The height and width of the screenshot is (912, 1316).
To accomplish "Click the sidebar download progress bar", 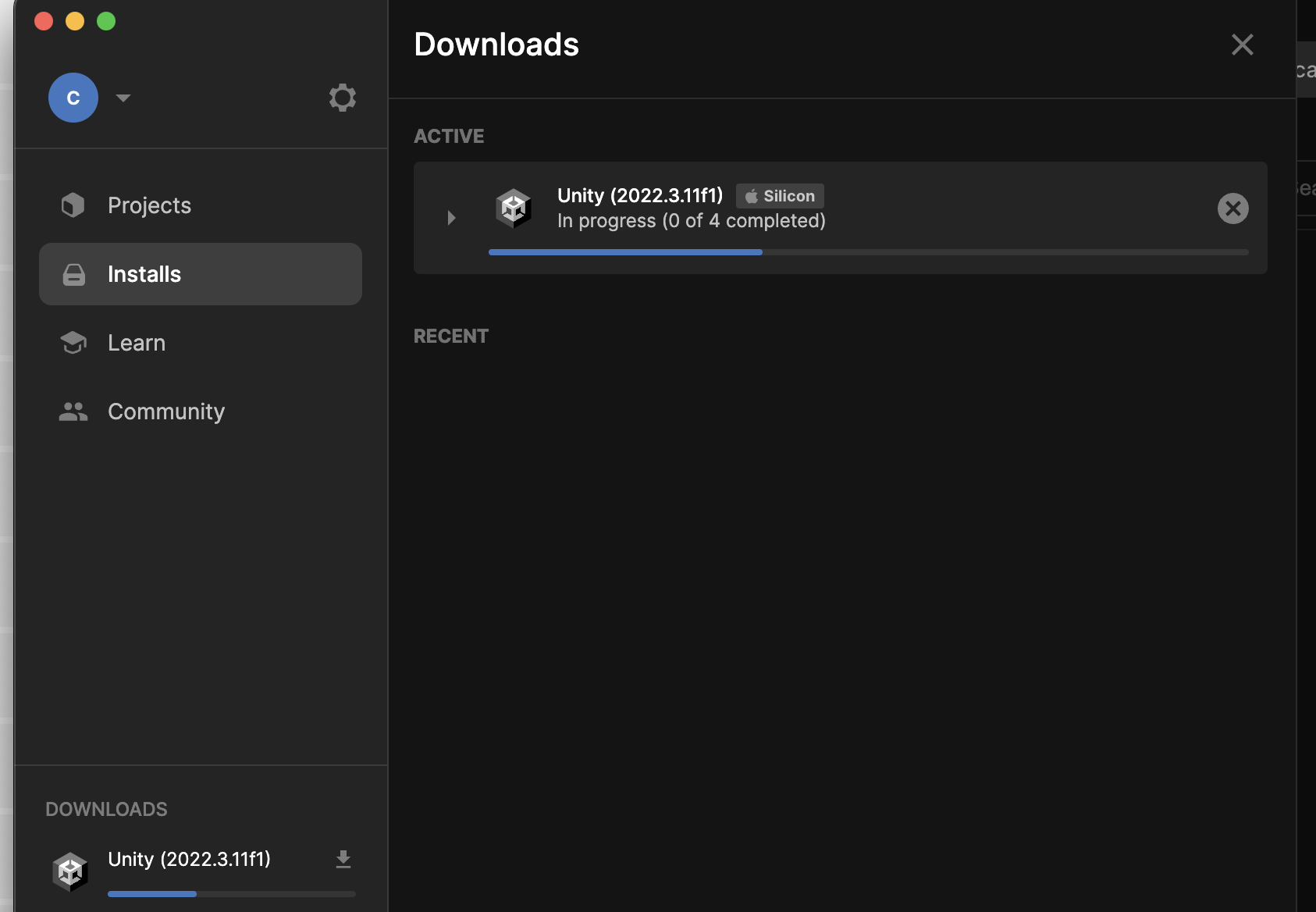I will pyautogui.click(x=232, y=894).
